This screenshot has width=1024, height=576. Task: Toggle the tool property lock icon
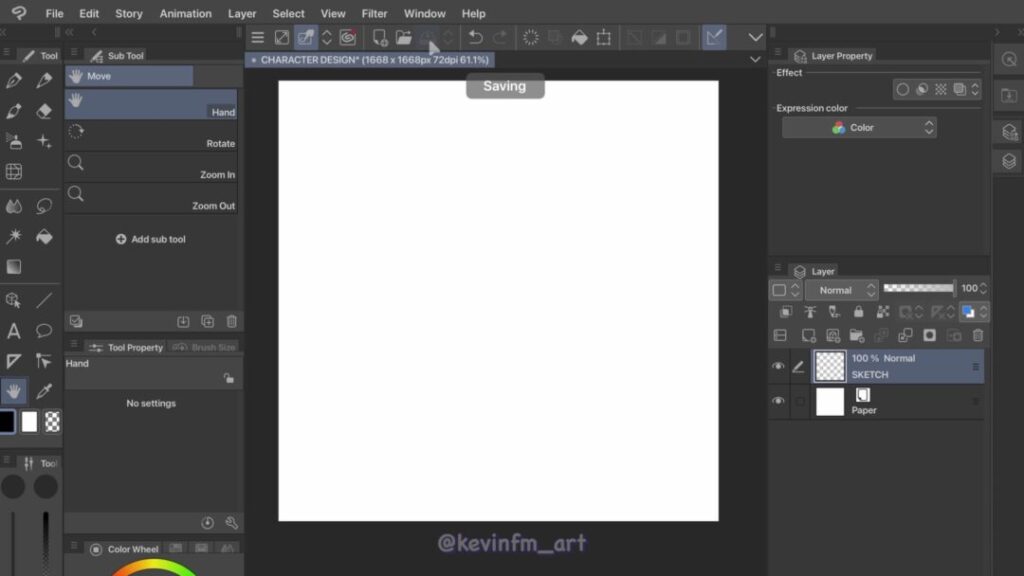tap(229, 379)
